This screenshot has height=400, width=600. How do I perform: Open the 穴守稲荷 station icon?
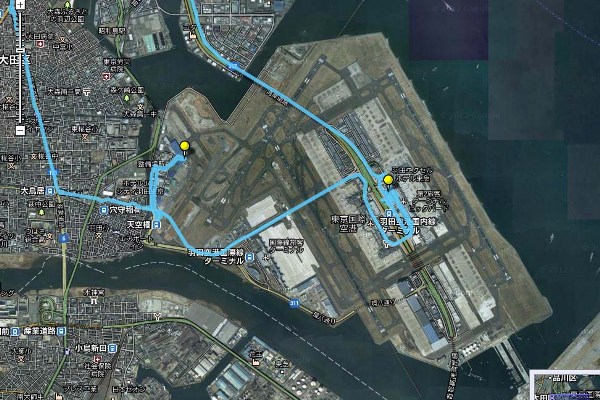coord(103,210)
